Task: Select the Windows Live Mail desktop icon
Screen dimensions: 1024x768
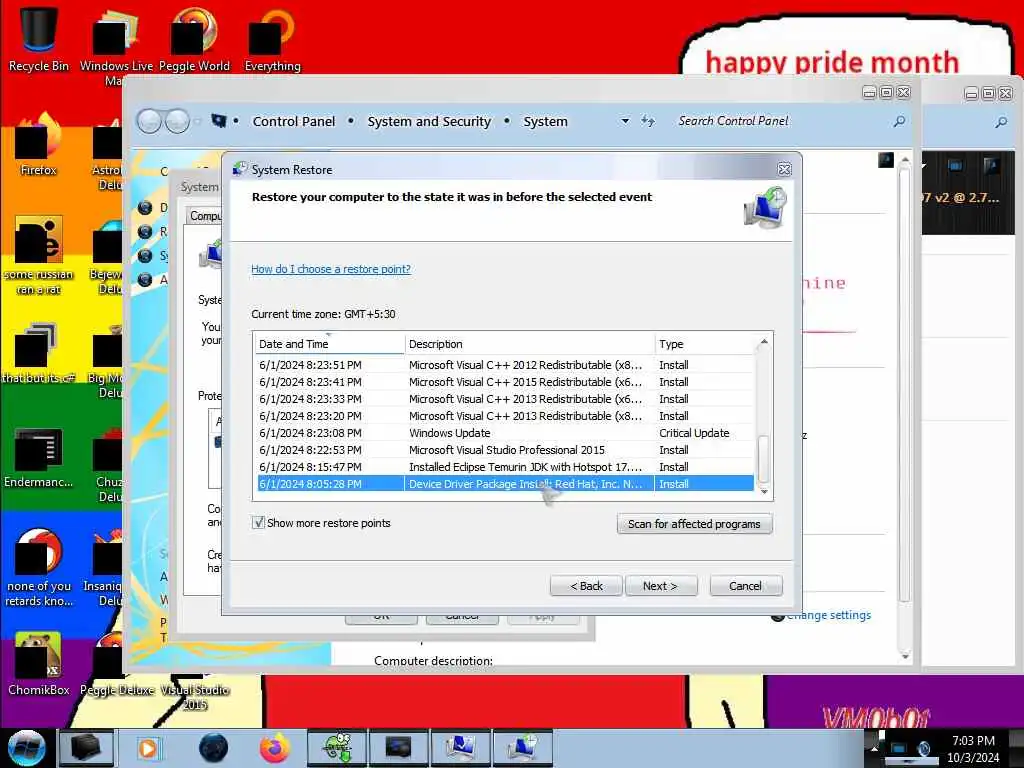Action: point(116,46)
